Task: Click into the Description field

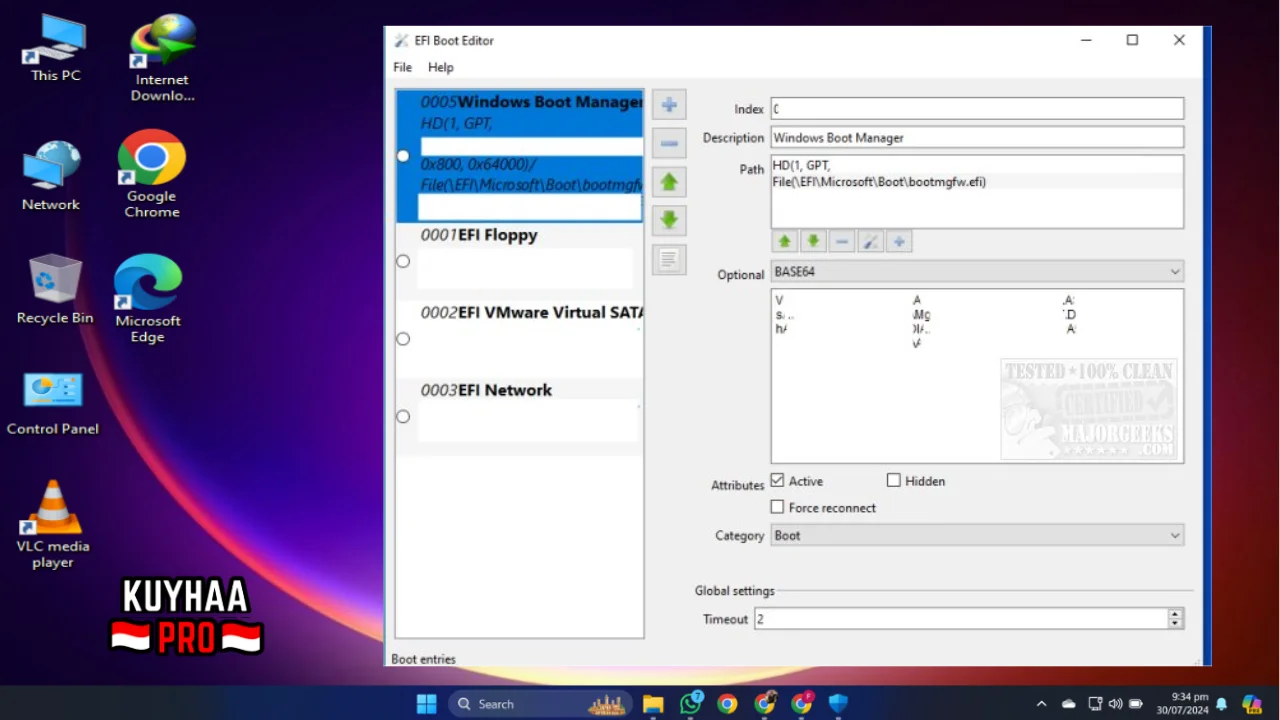Action: pos(977,138)
